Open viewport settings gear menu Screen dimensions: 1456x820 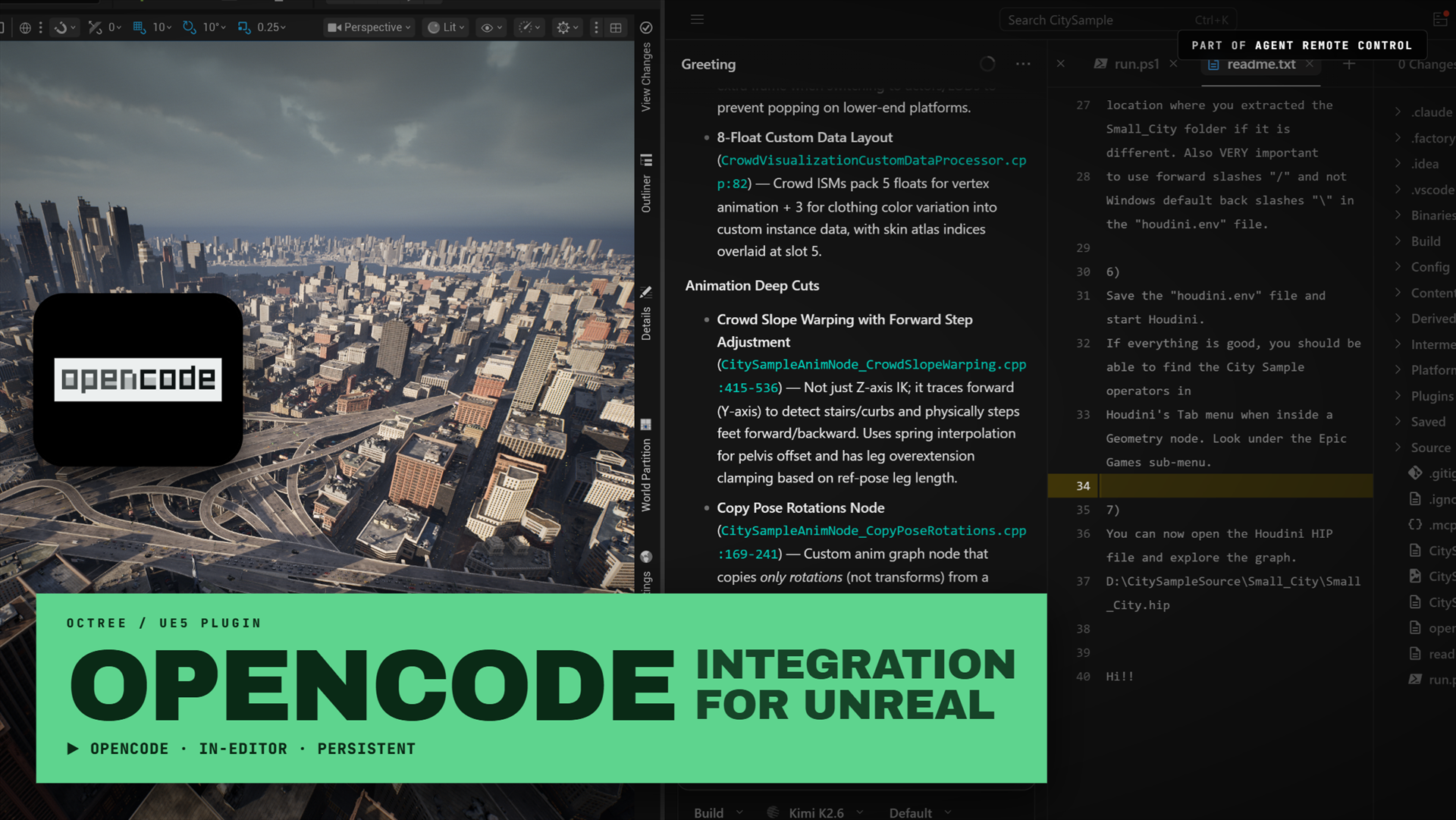point(567,27)
